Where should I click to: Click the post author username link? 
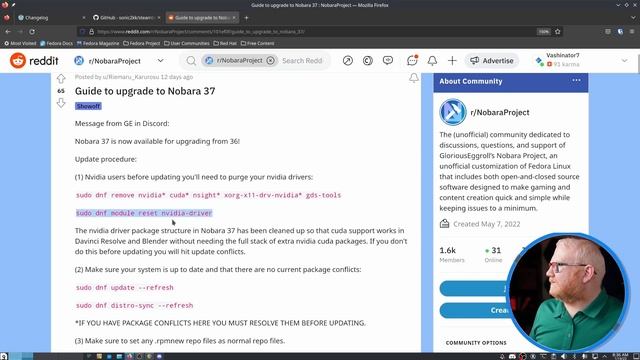(x=131, y=77)
